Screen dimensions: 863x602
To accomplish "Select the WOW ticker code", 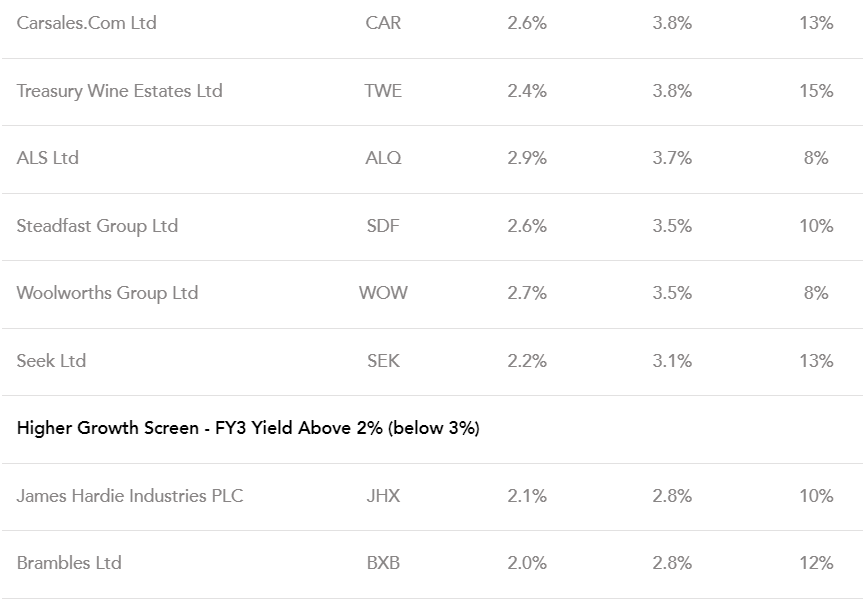I will (x=383, y=293).
